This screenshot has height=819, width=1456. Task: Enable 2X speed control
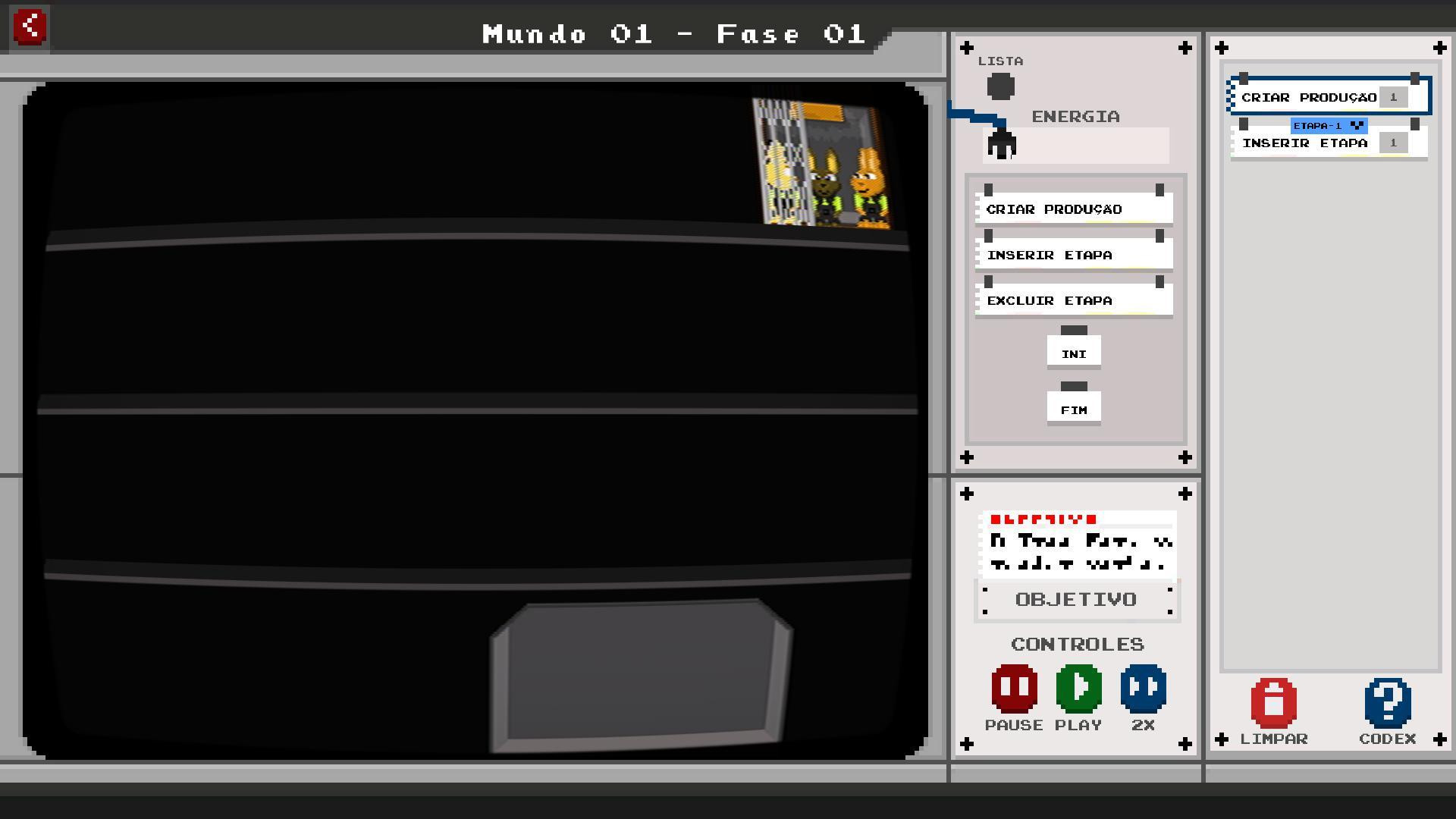(x=1143, y=687)
